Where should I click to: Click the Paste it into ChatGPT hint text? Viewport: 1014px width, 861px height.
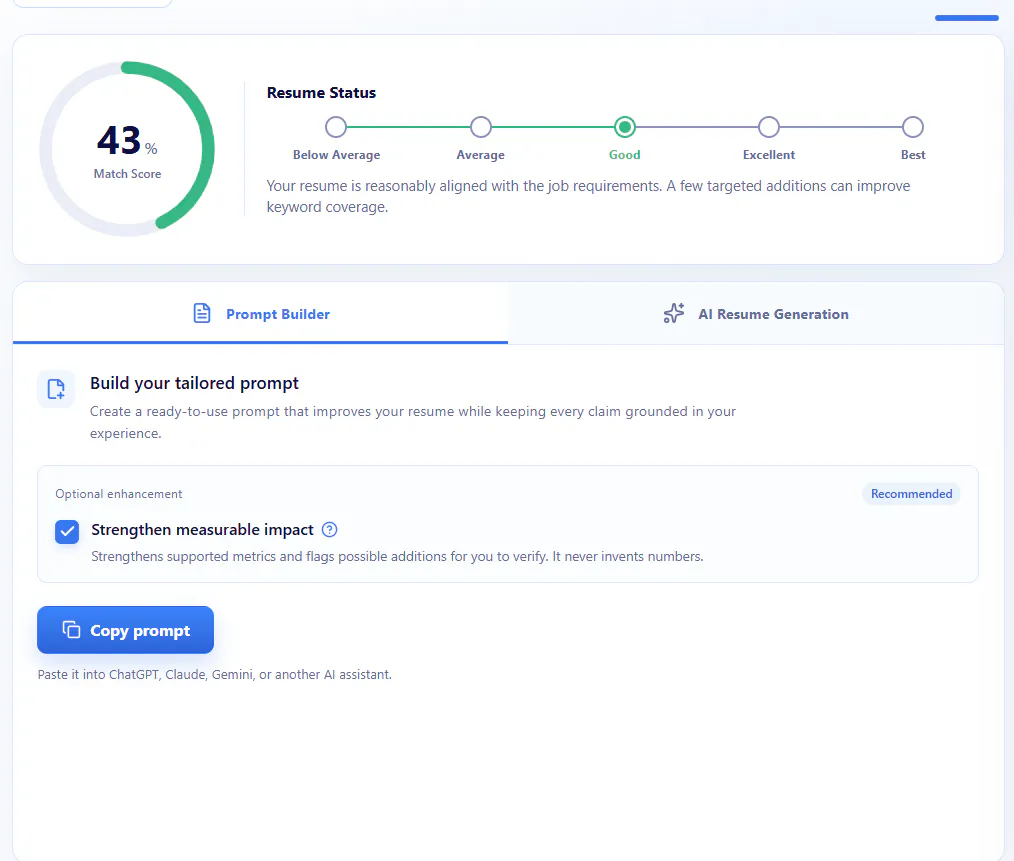215,674
